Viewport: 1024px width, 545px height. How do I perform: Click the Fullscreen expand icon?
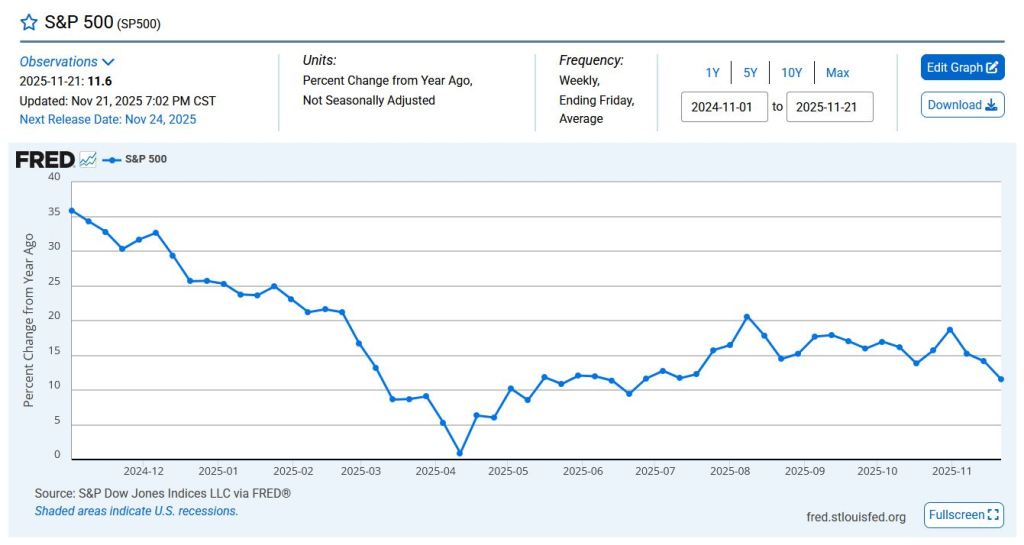[993, 515]
